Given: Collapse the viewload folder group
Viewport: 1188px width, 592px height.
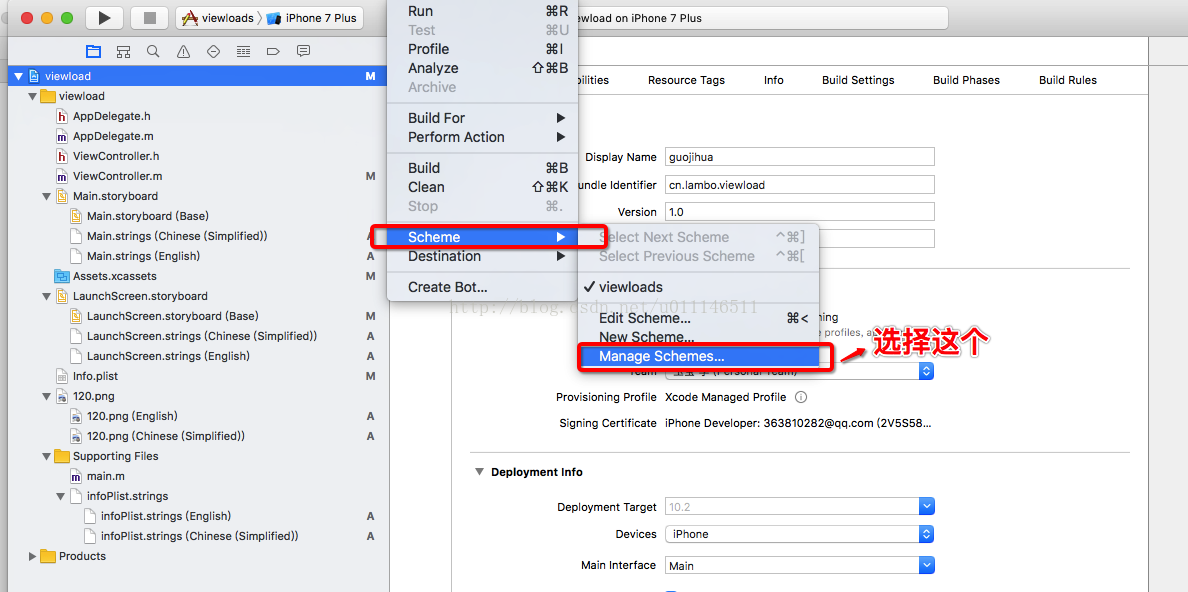Looking at the screenshot, I should (x=32, y=96).
